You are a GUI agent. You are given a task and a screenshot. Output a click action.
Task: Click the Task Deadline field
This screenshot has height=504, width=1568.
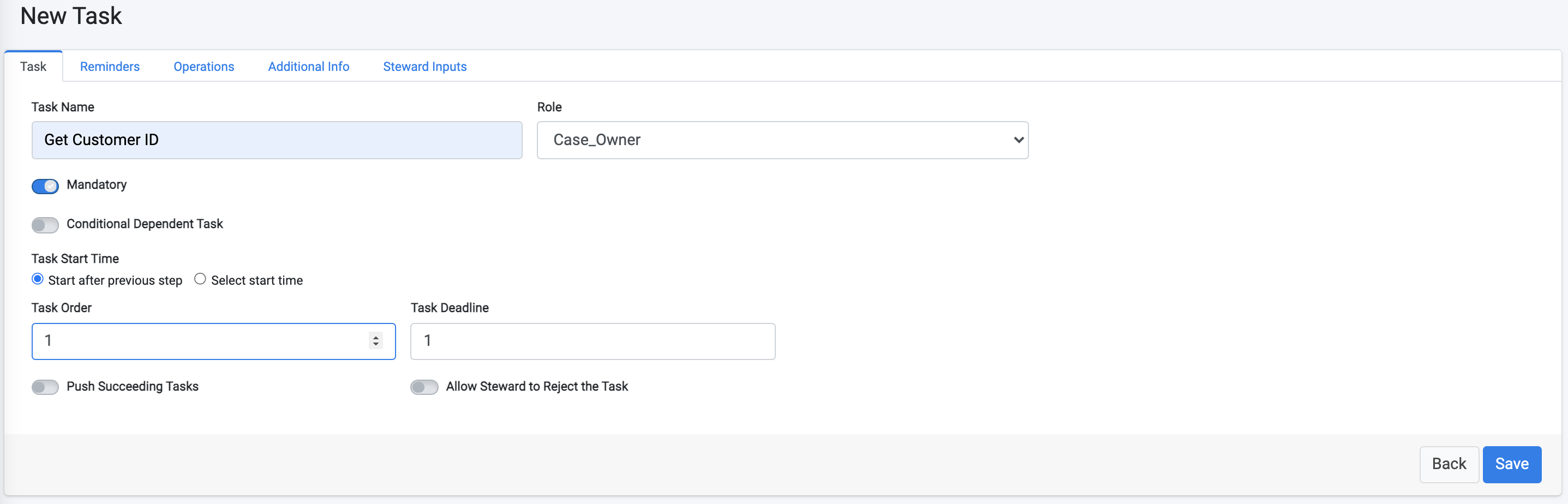coord(593,341)
